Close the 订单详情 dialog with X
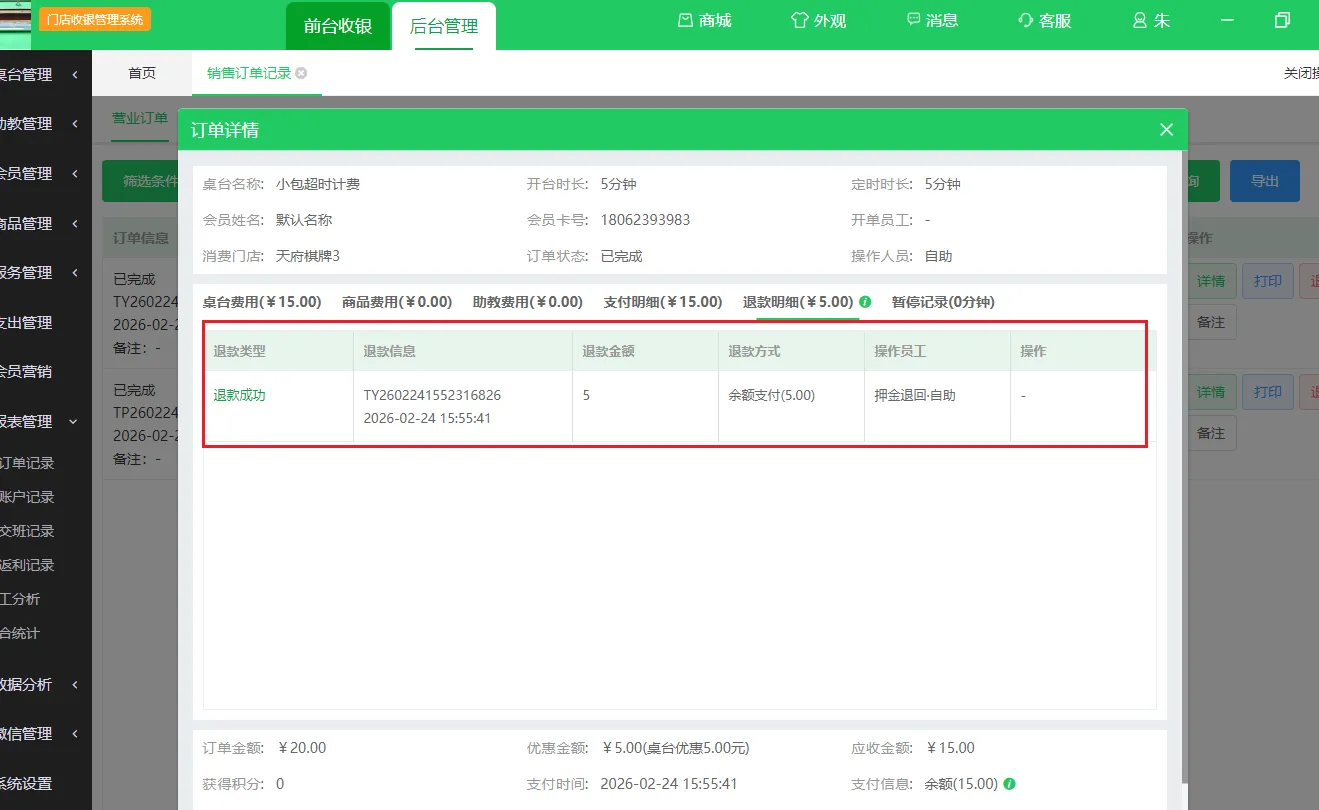This screenshot has height=810, width=1319. pos(1166,129)
